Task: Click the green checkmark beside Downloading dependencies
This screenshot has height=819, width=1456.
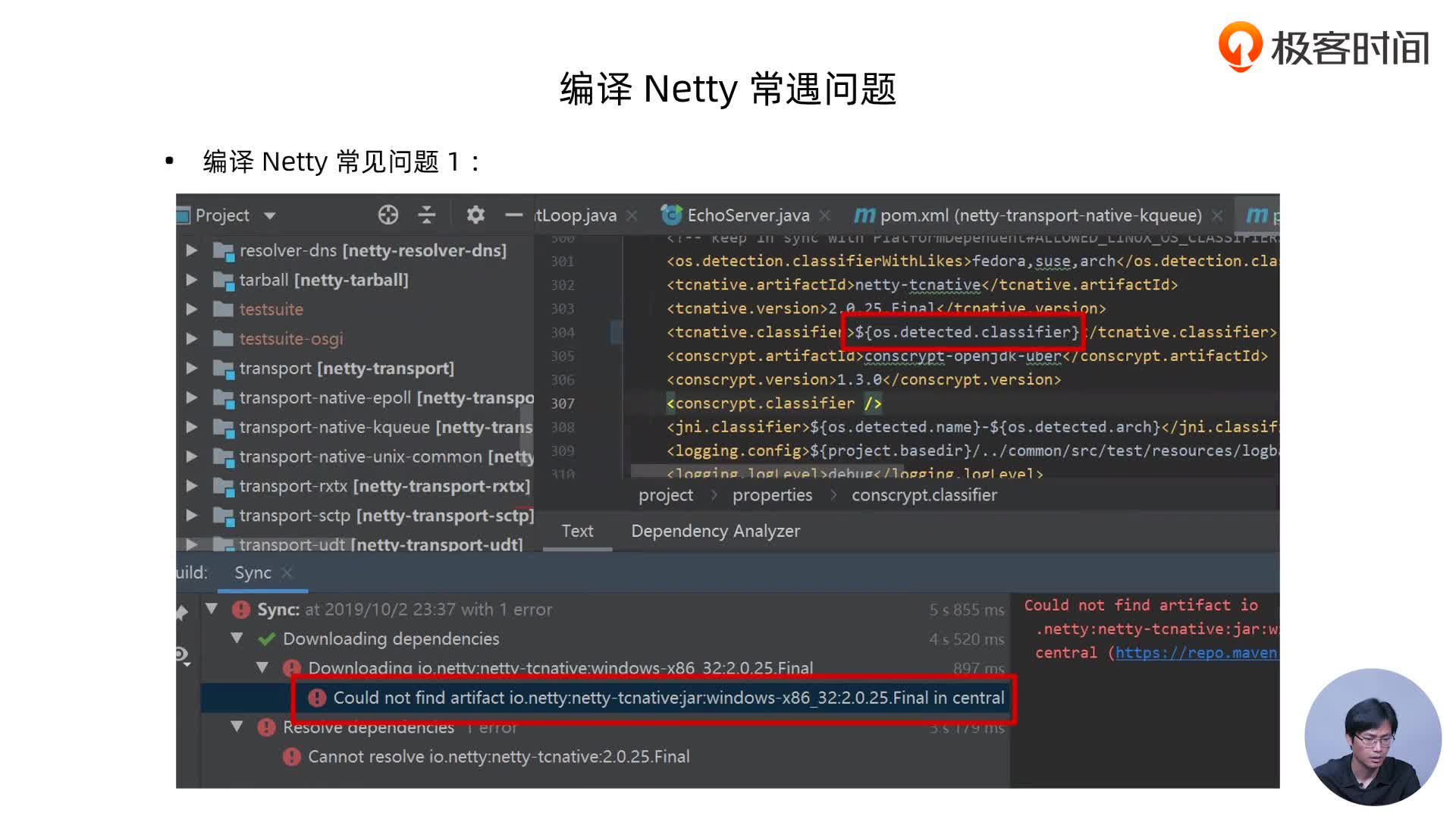Action: 267,639
